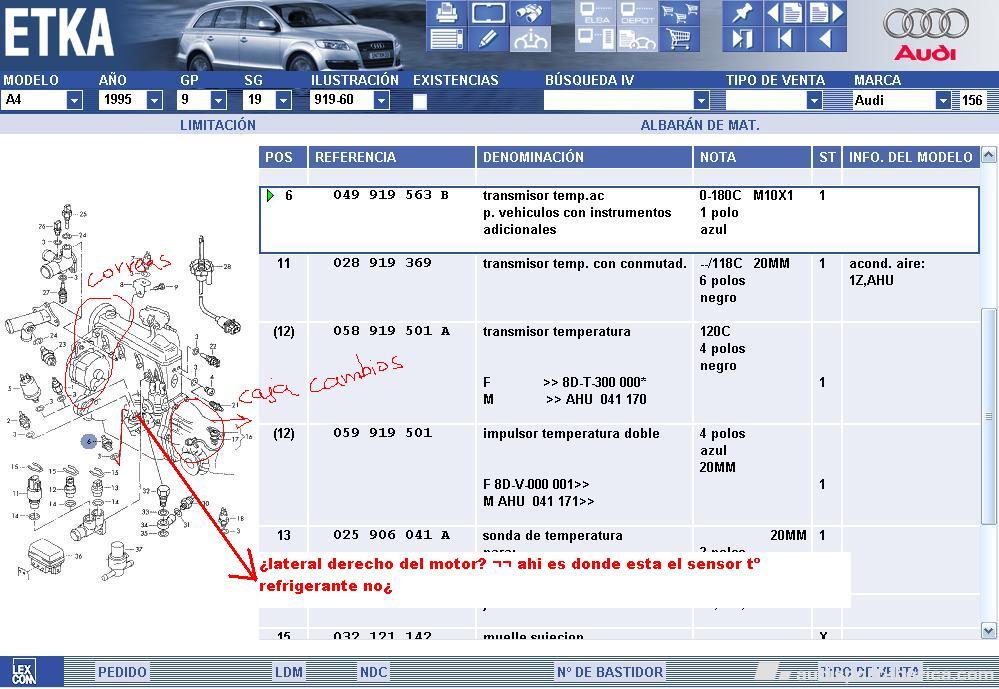
Task: Open the Marca dropdown showing Audi
Action: tap(943, 100)
